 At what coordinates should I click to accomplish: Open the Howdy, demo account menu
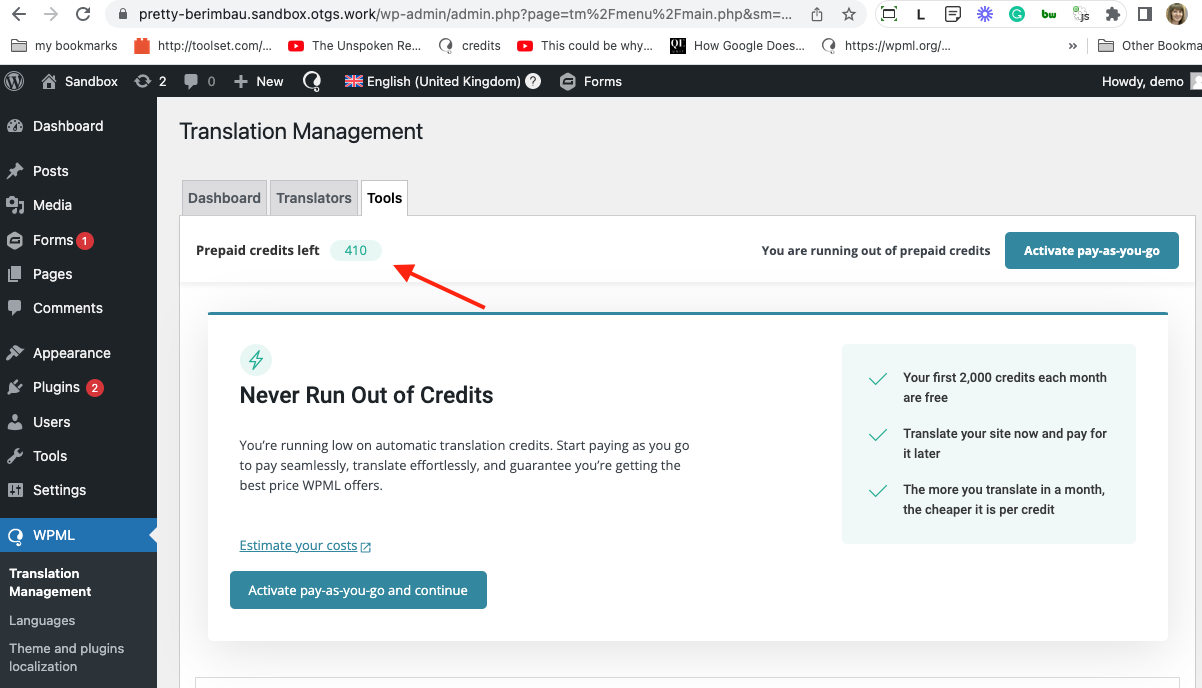click(x=1151, y=81)
